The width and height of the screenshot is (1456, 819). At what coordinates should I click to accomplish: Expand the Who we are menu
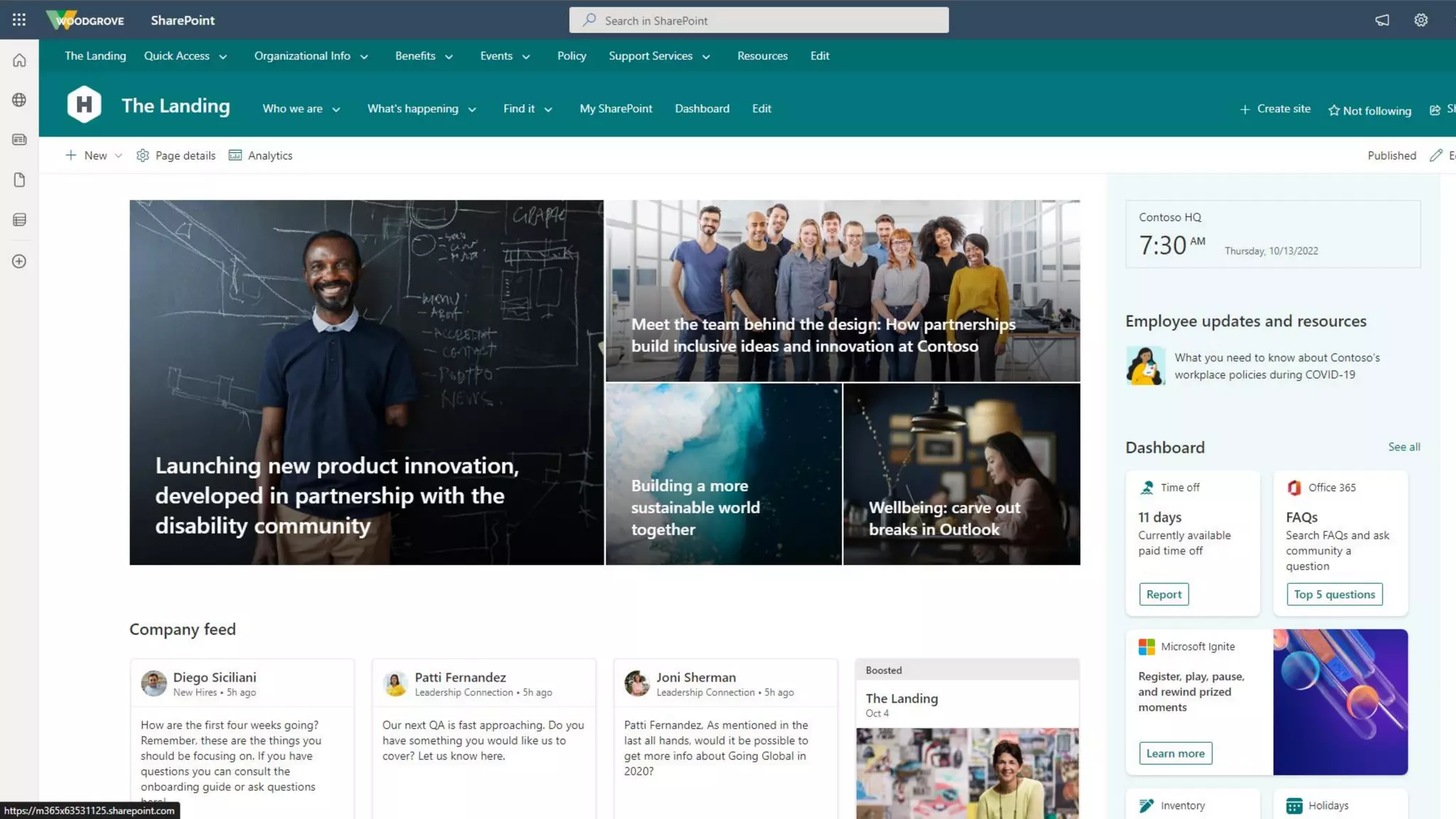pyautogui.click(x=301, y=109)
